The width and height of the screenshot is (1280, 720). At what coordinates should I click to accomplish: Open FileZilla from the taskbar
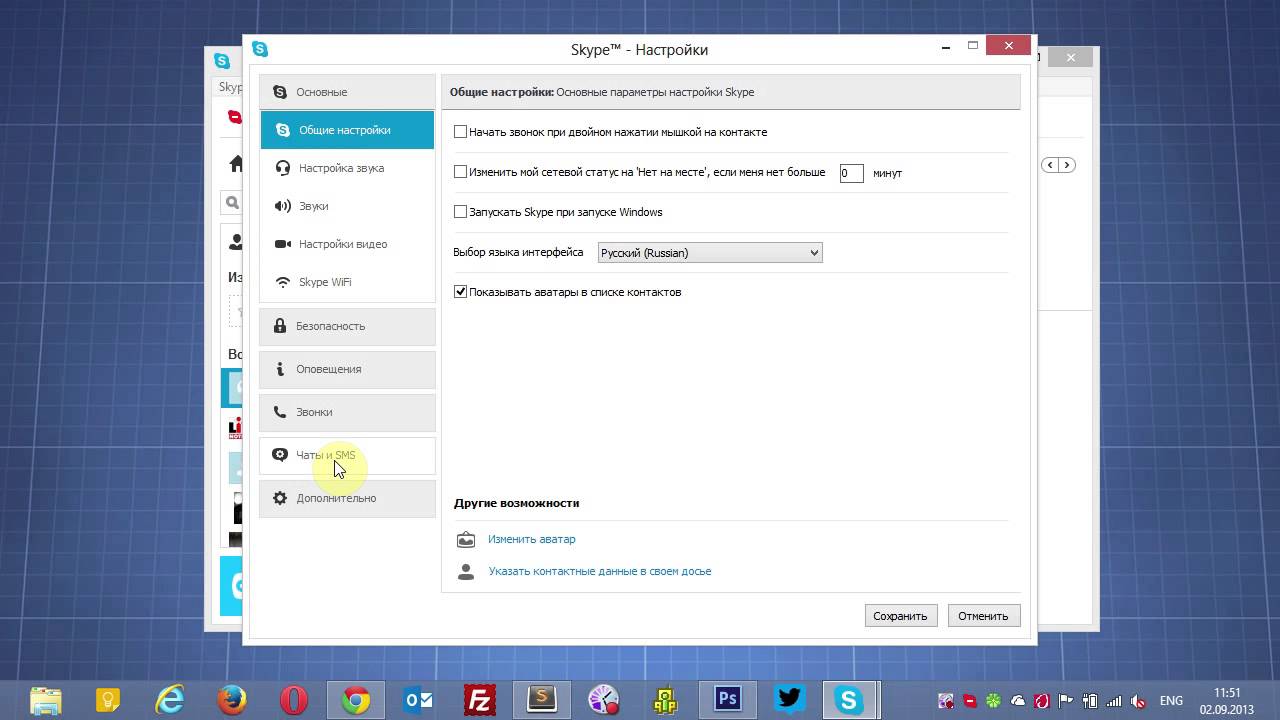point(480,700)
